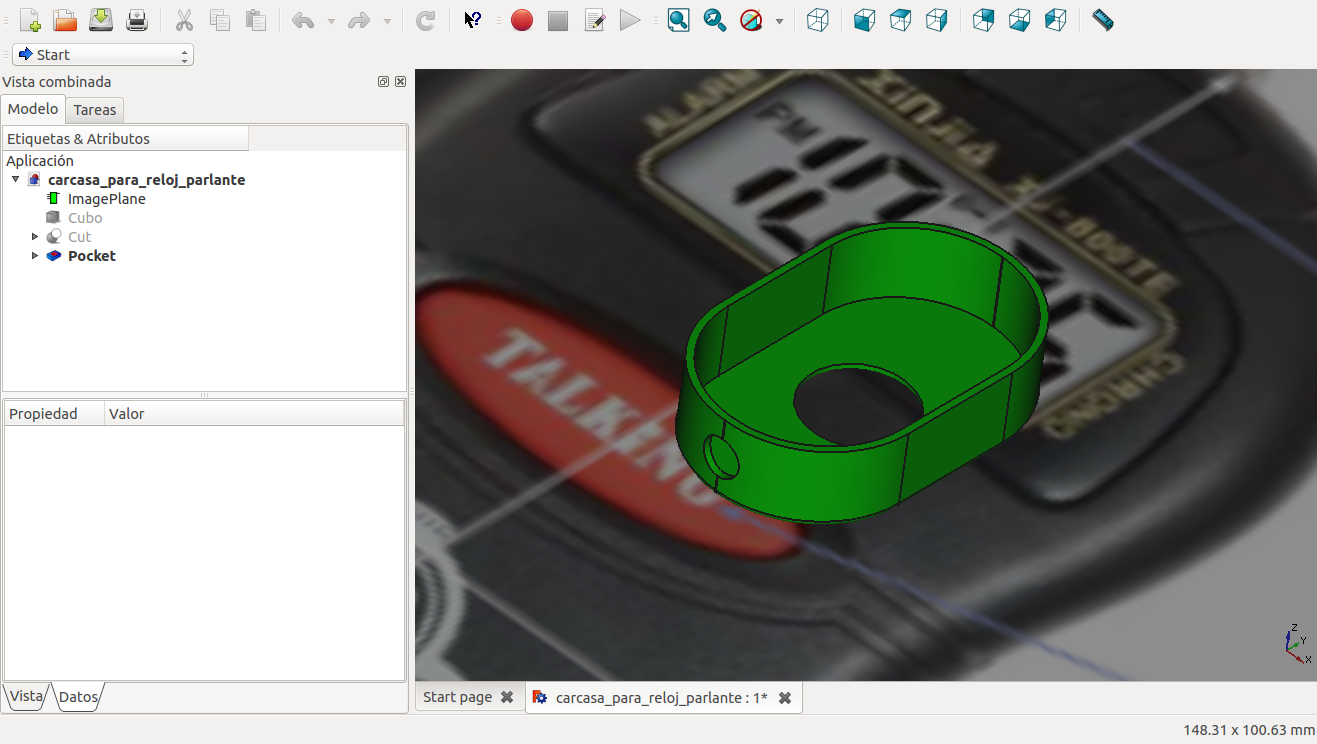Open the draw style dropdown arrow
Screen dimensions: 1317x744
click(x=779, y=21)
